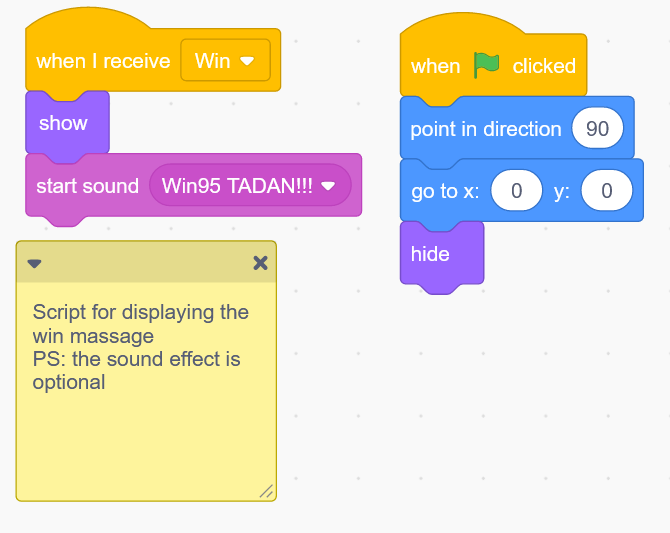
Task: Open the Win95 TADAN!!! sound dropdown
Action: click(x=250, y=186)
